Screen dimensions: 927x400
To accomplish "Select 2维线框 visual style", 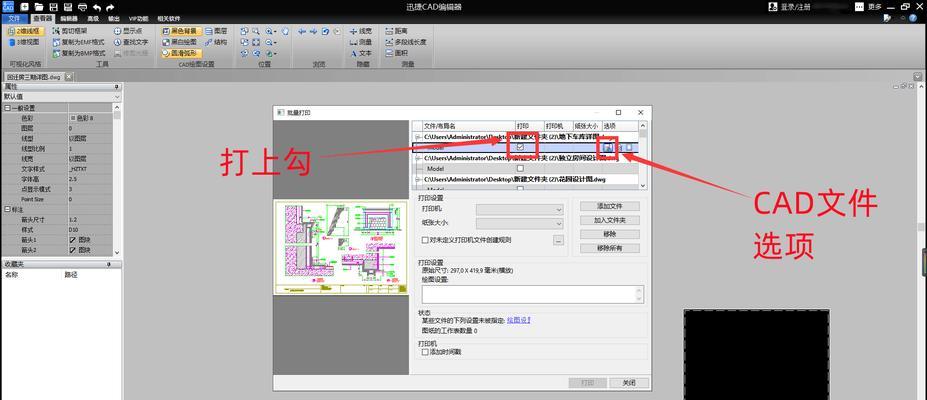I will (25, 31).
